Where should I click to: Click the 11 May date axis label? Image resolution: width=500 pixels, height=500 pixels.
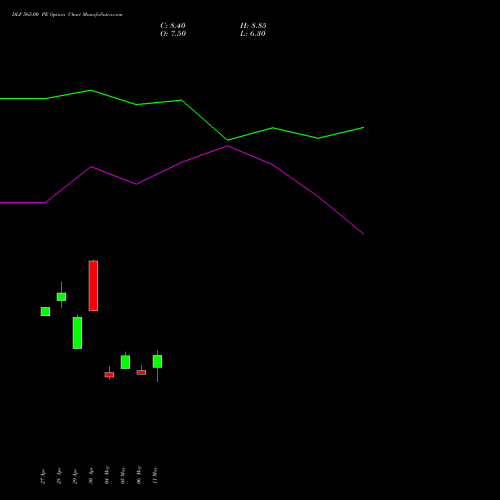tap(155, 475)
